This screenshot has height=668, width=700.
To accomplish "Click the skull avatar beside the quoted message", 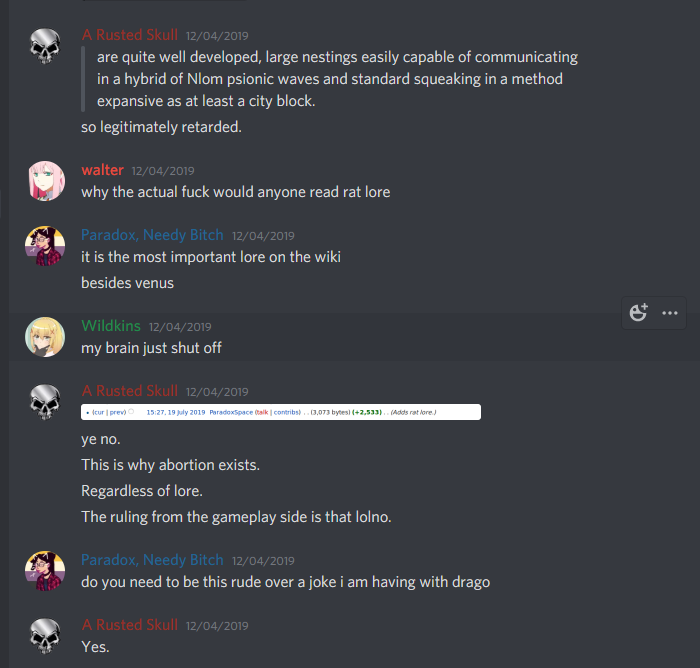I will click(x=45, y=46).
